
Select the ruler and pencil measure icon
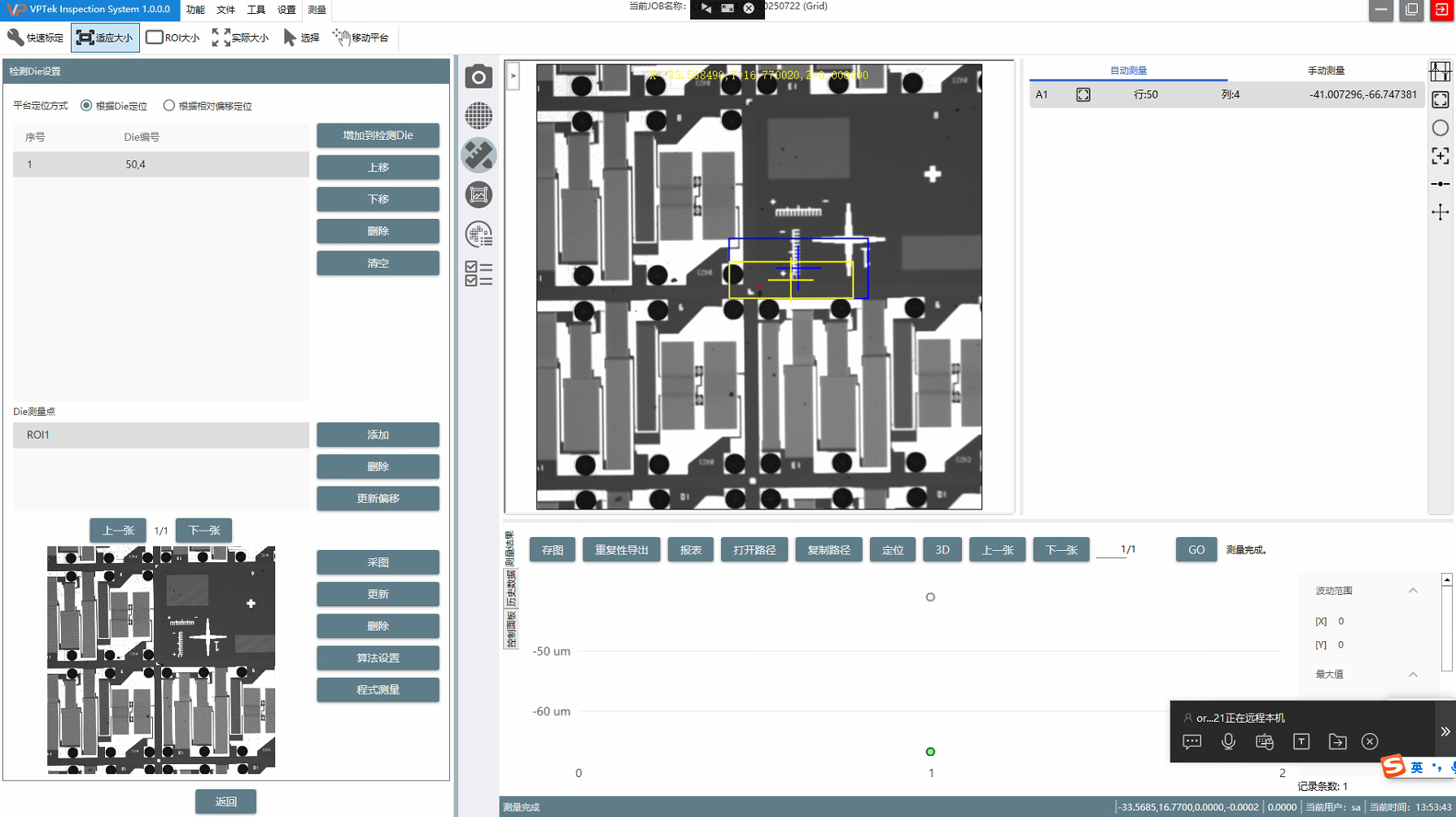(x=479, y=155)
